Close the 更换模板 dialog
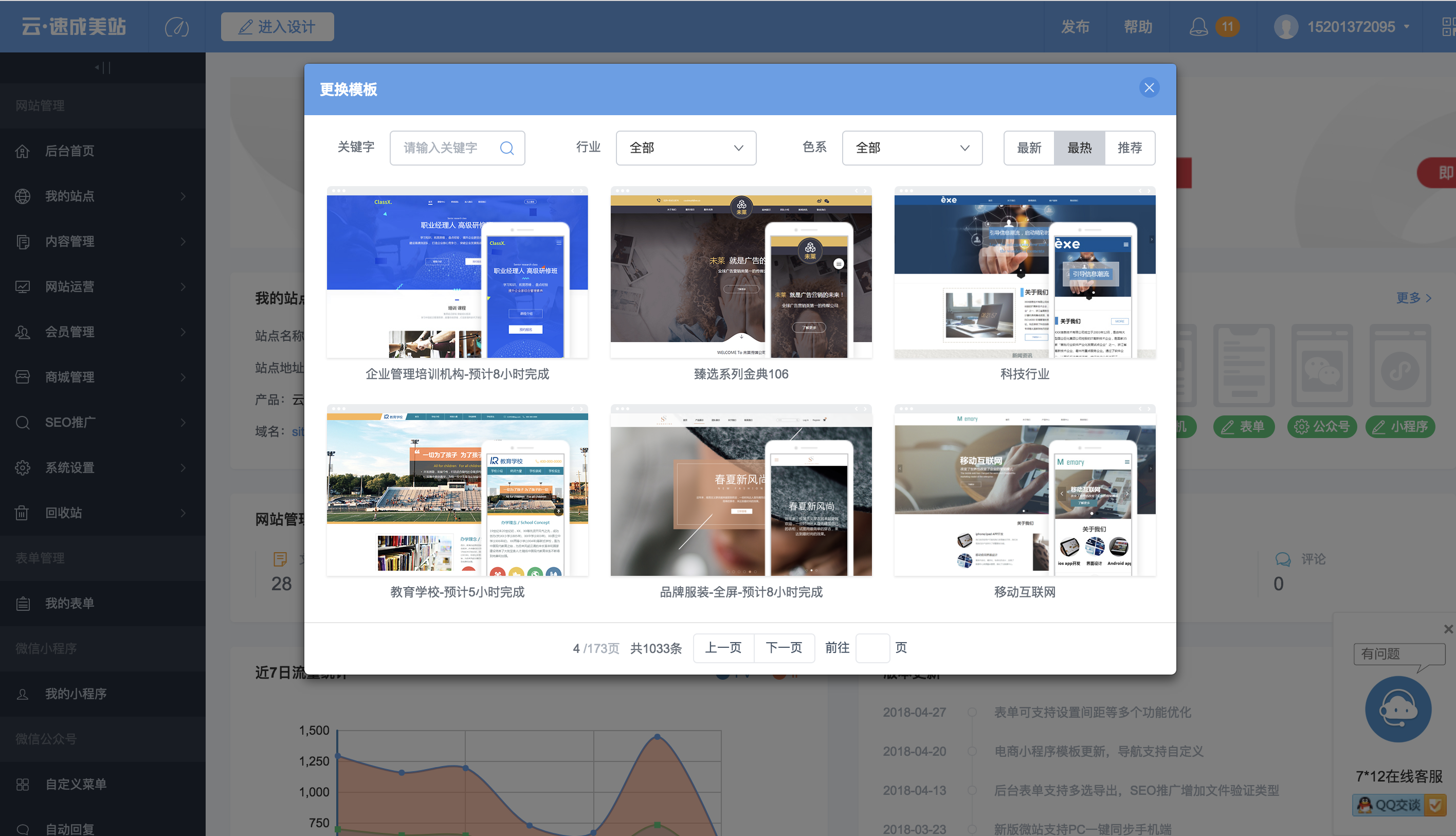The image size is (1456, 836). [1149, 88]
